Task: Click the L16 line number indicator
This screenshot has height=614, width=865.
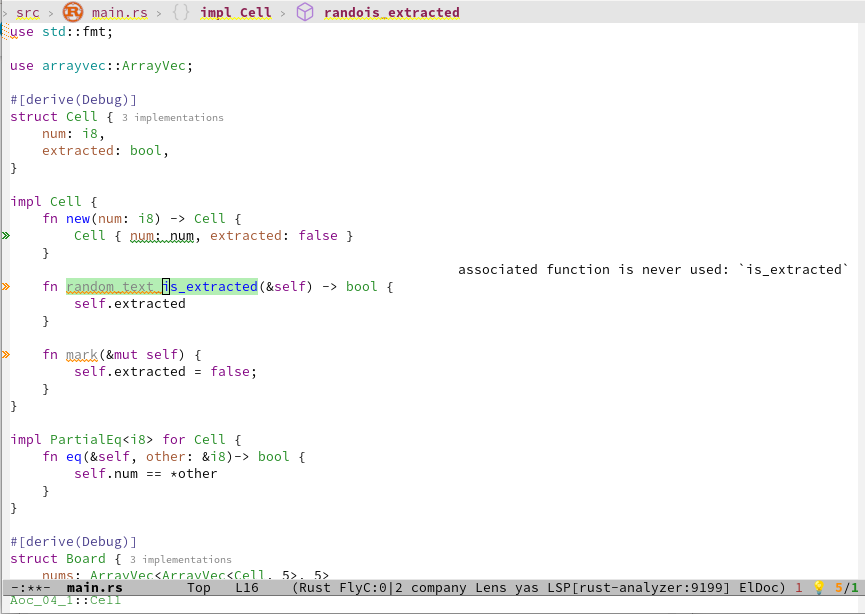Action: tap(247, 588)
